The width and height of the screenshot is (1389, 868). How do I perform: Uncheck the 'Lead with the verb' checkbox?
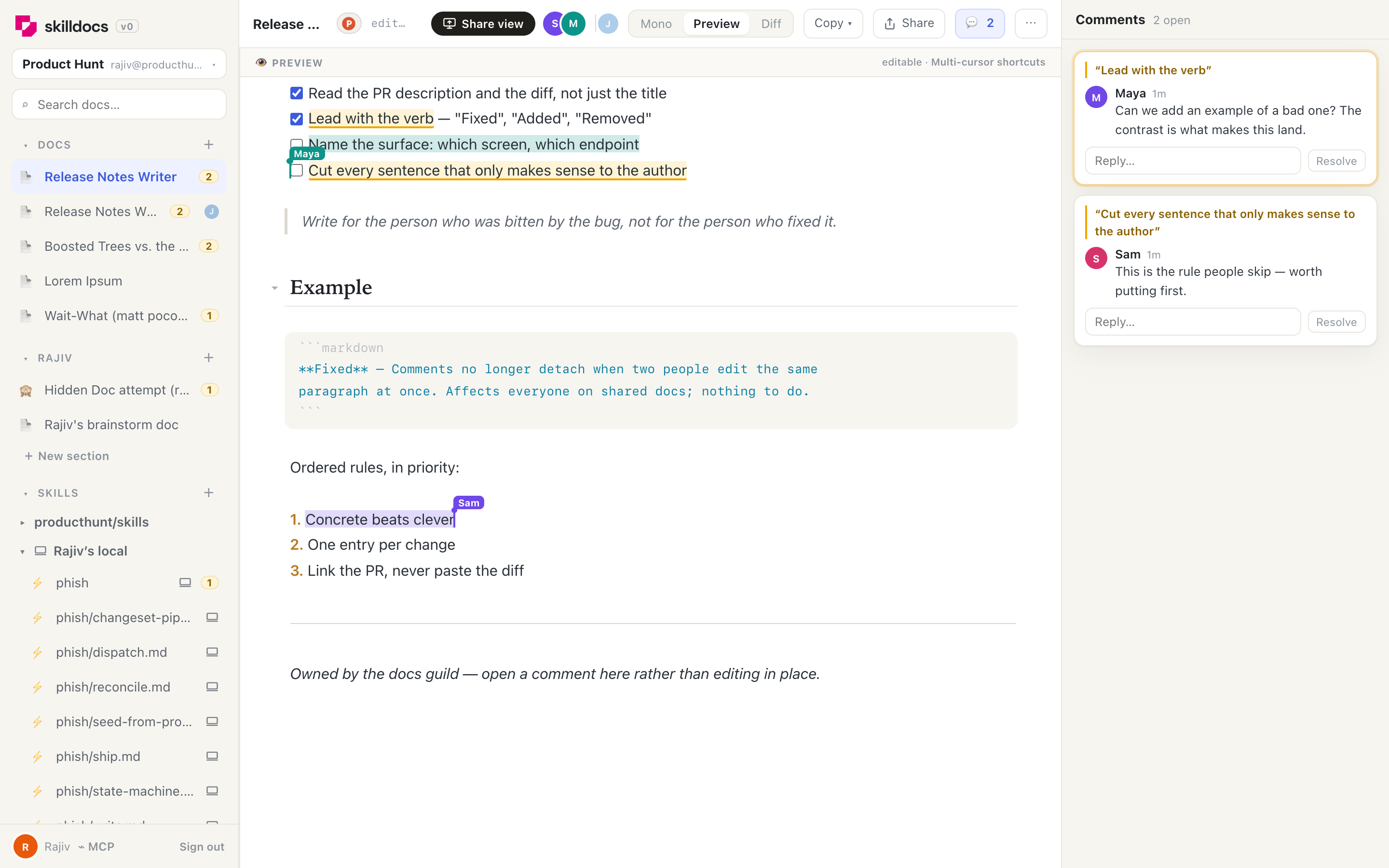coord(297,119)
